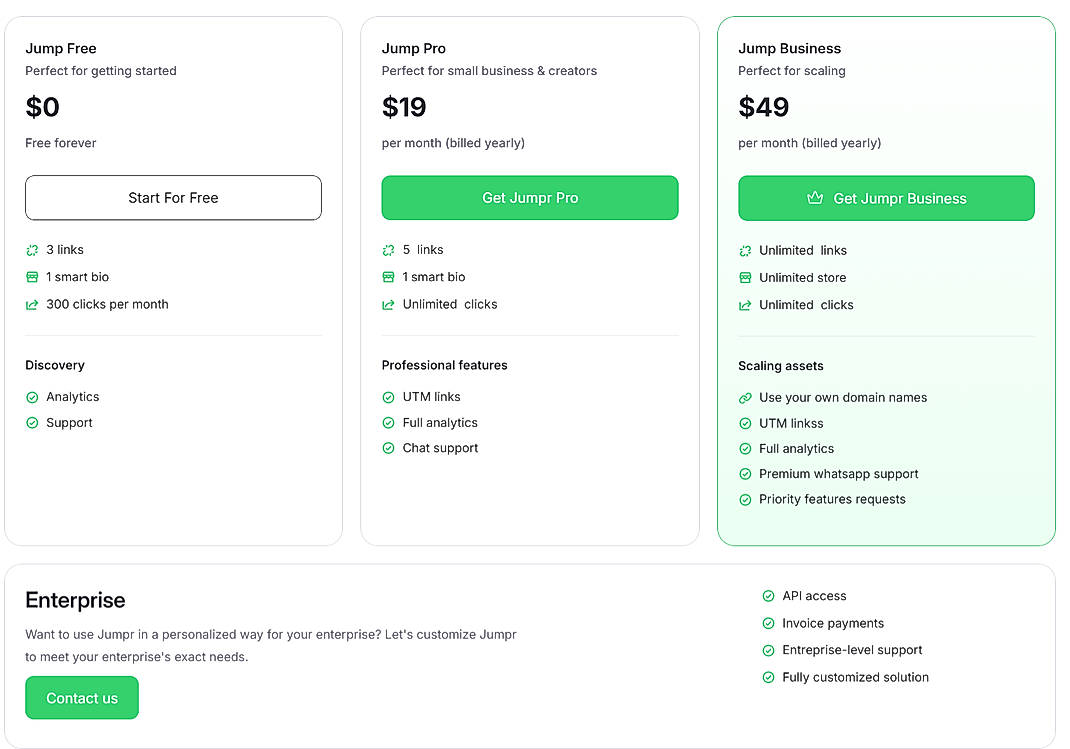This screenshot has width=1070, height=749.
Task: Click the checkmark beside "Fully customized solution"
Action: [x=768, y=677]
